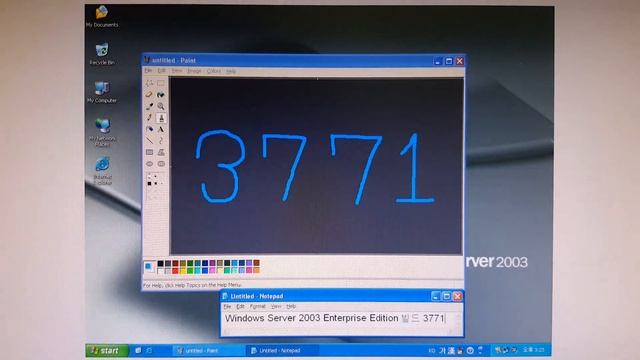Screen dimensions: 640x360
Task: Select the Brush tool in Paint
Action: click(x=161, y=118)
